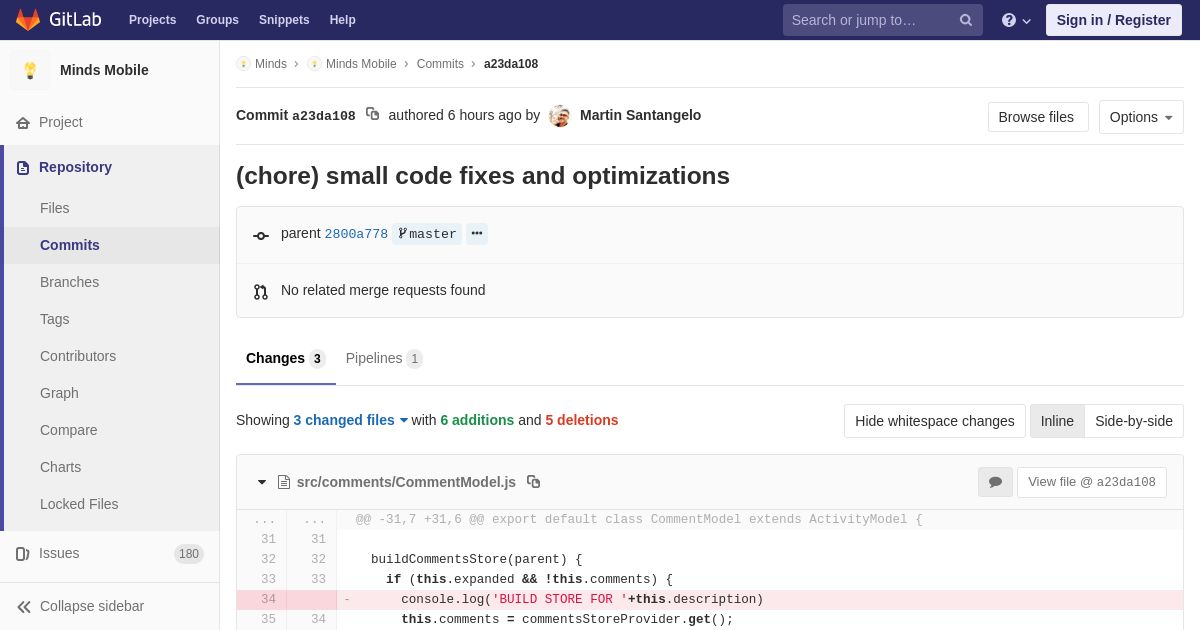
Task: Copy the CommentModel.js file path
Action: tap(534, 482)
